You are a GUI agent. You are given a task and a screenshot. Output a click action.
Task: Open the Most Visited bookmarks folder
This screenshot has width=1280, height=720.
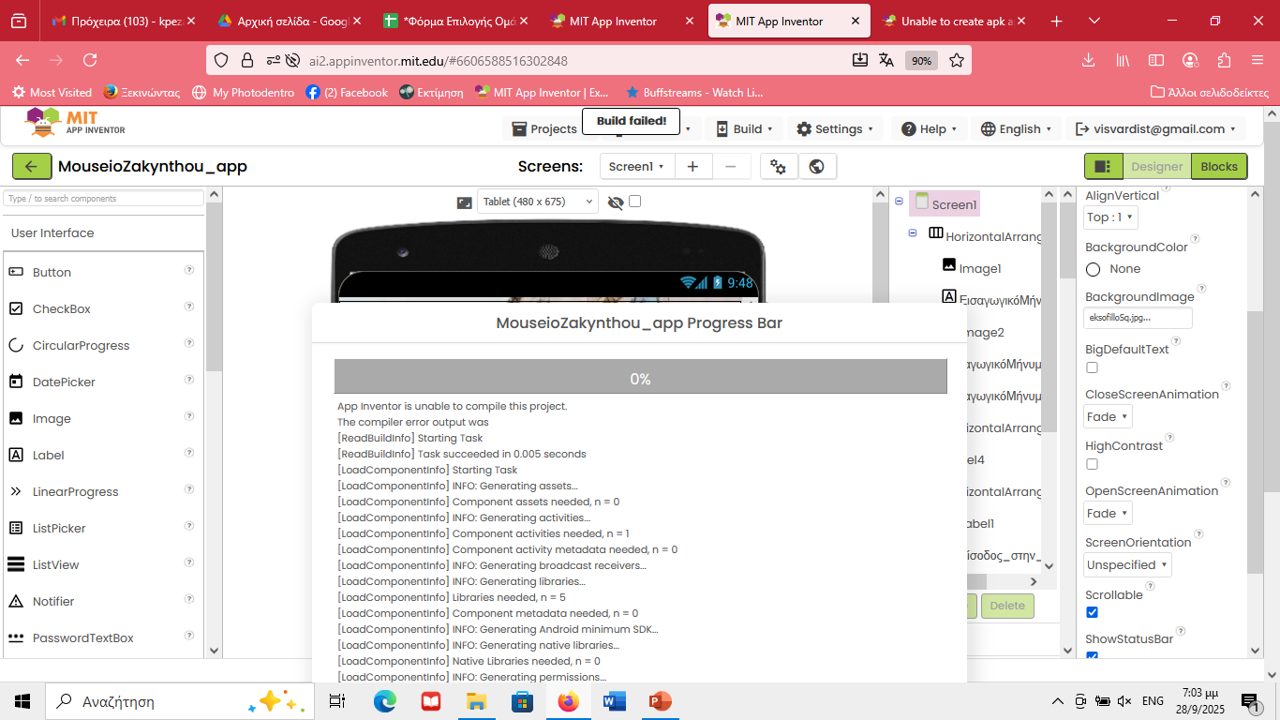pos(52,92)
